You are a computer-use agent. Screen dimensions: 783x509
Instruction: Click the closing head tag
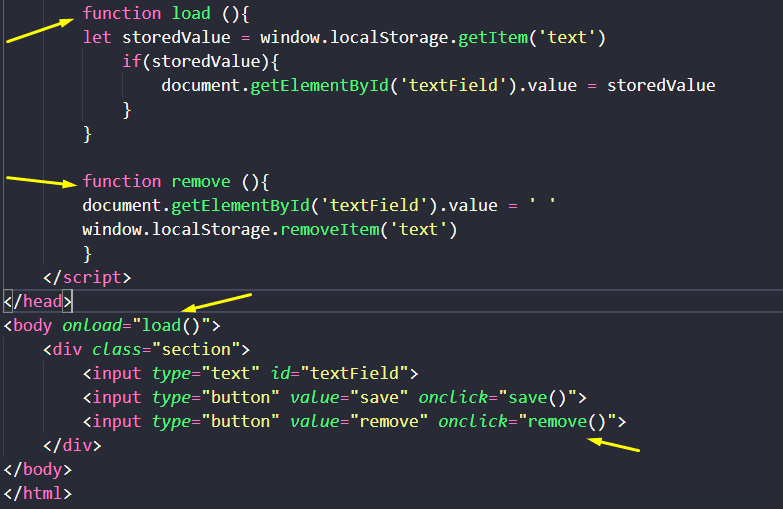tap(38, 301)
